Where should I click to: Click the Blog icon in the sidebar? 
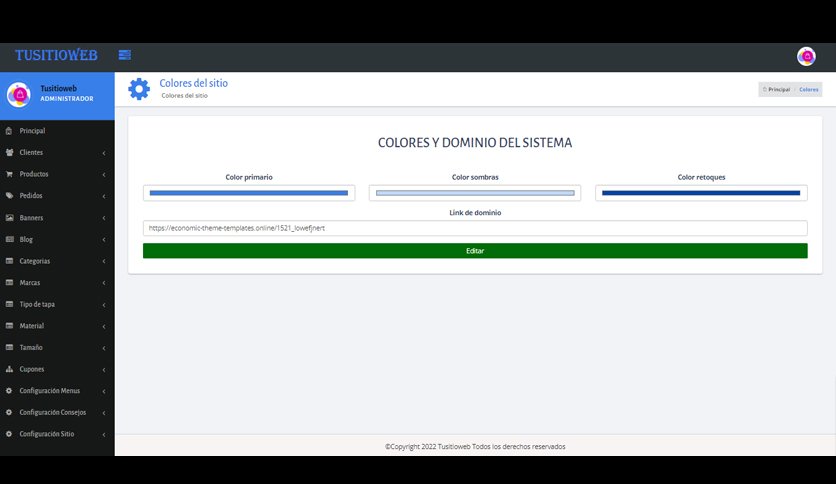pos(9,239)
